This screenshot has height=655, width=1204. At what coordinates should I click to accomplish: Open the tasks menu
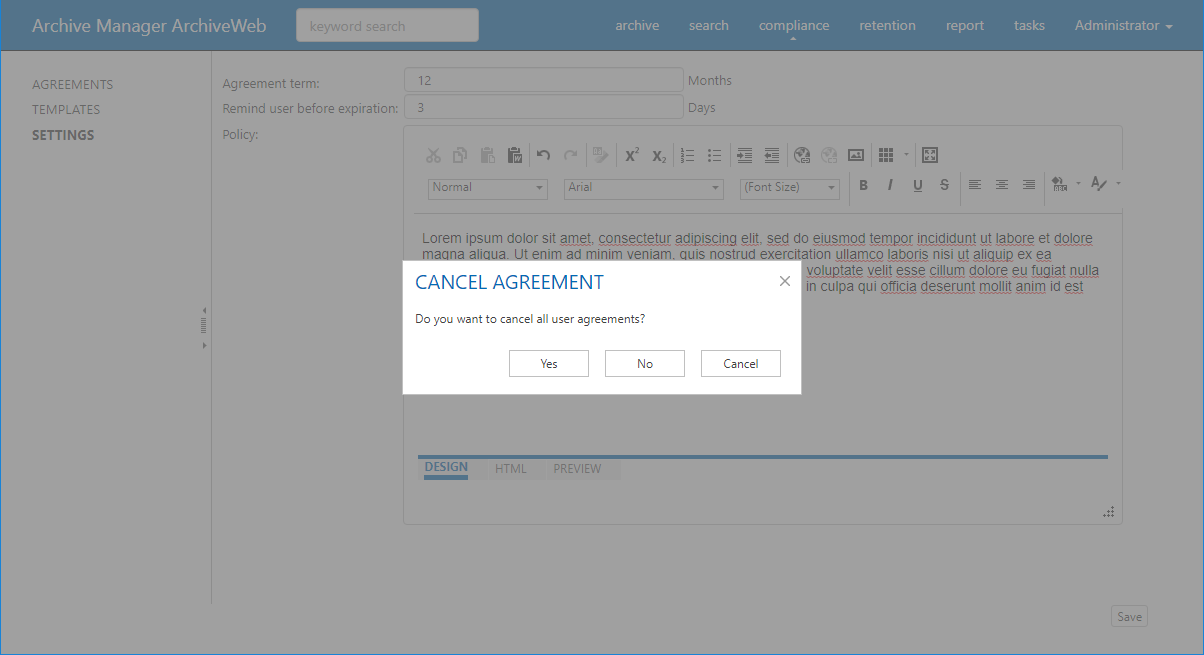pyautogui.click(x=1029, y=26)
